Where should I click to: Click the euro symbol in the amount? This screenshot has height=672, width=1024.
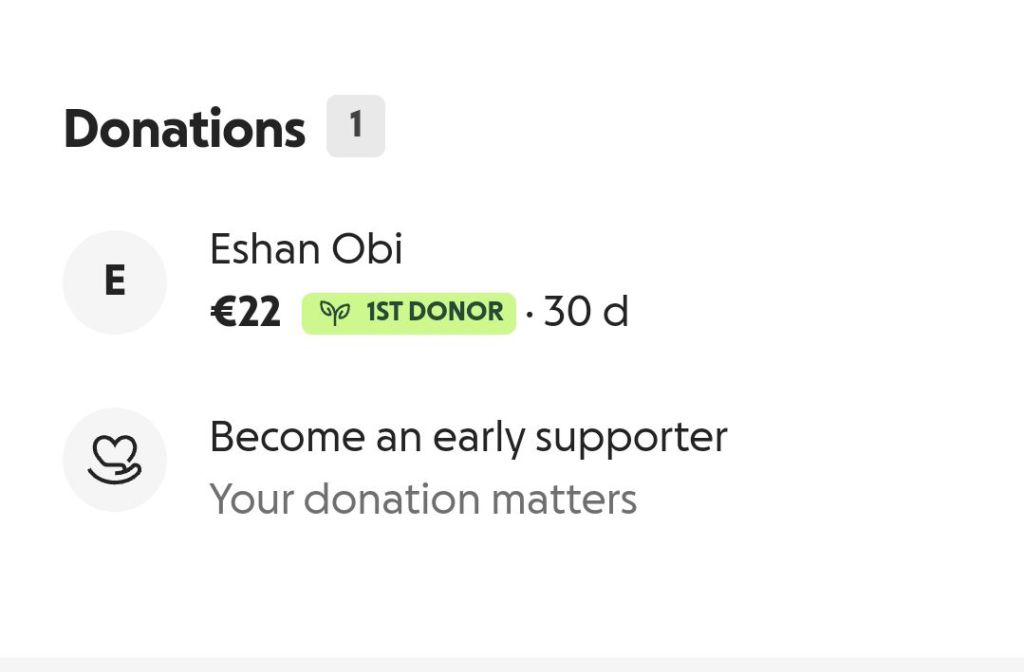[221, 313]
